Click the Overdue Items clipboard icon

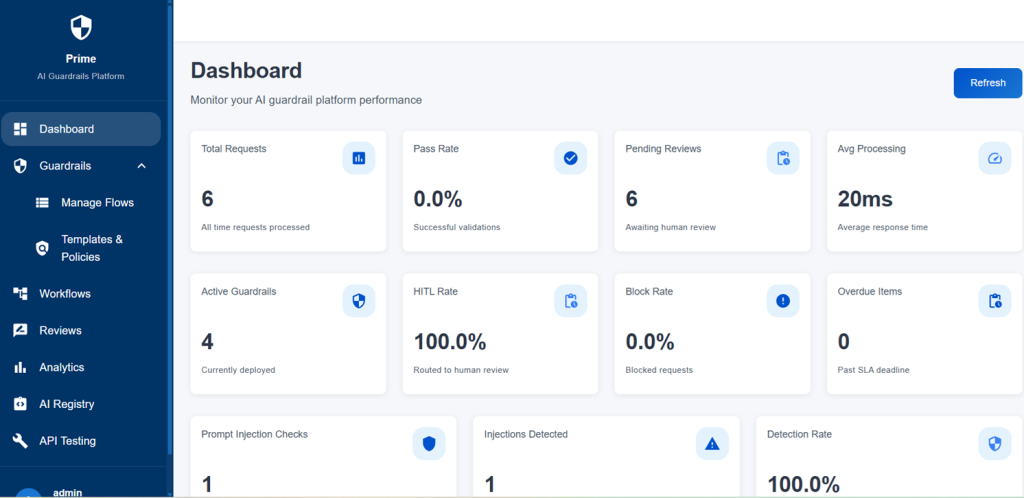click(x=994, y=300)
